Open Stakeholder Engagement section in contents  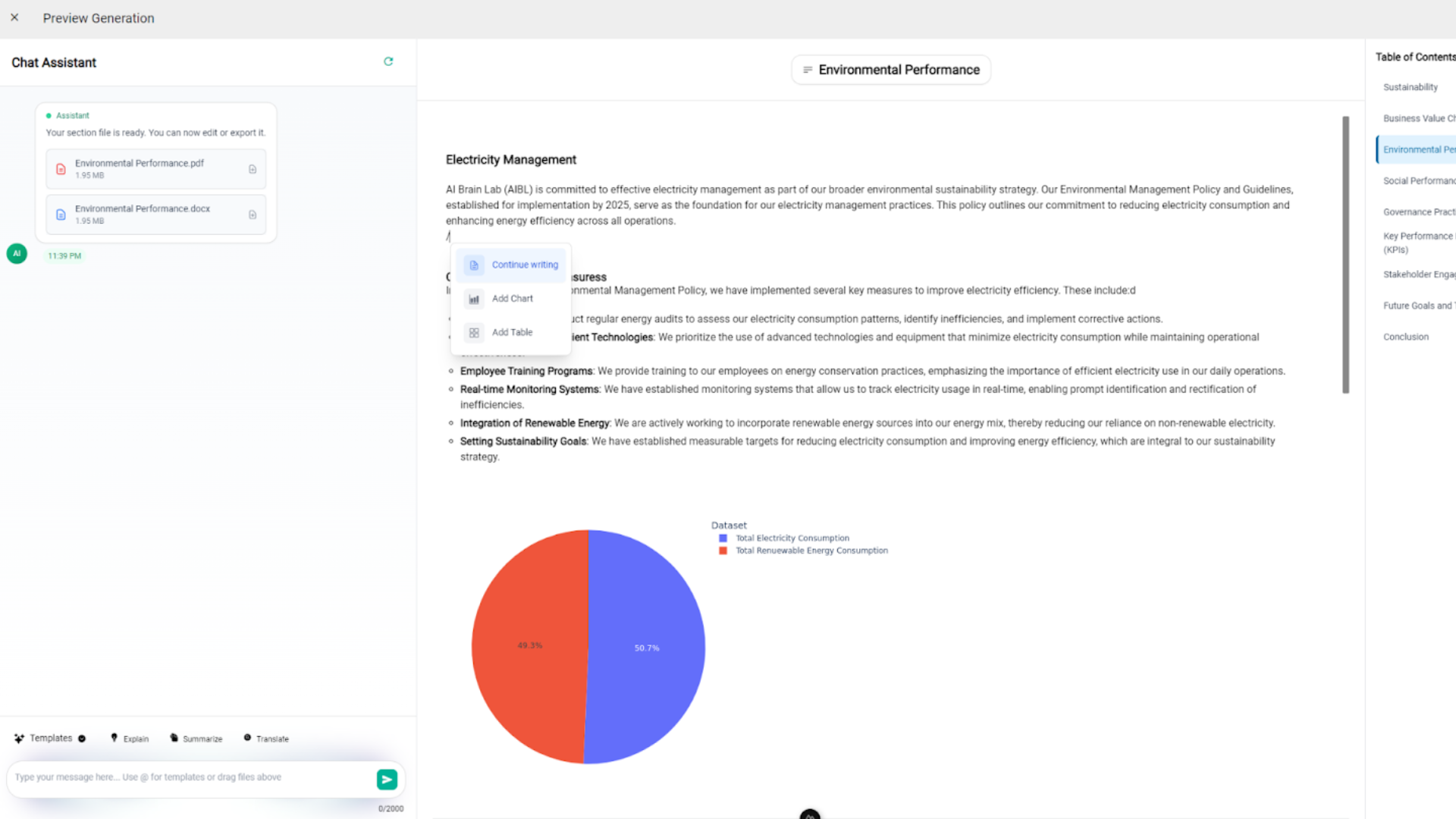(1418, 275)
